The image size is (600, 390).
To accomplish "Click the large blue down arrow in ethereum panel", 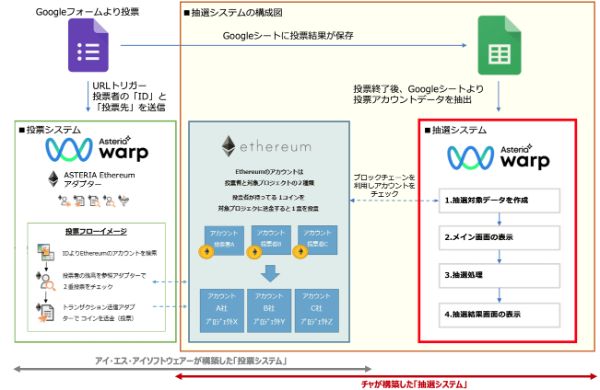I will coord(270,274).
